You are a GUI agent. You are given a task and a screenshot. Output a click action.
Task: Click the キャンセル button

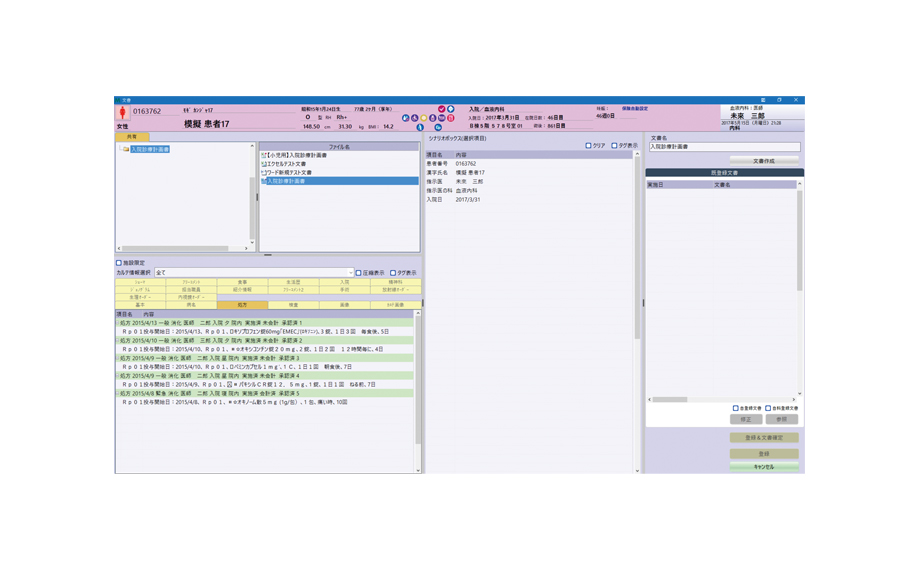pos(764,467)
